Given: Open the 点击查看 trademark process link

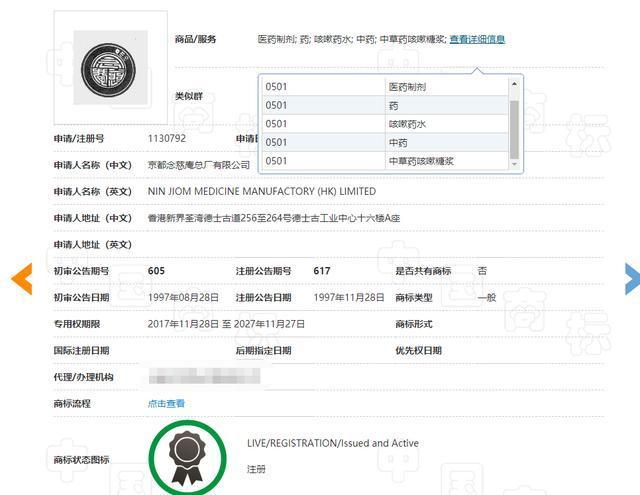Looking at the screenshot, I should (166, 404).
